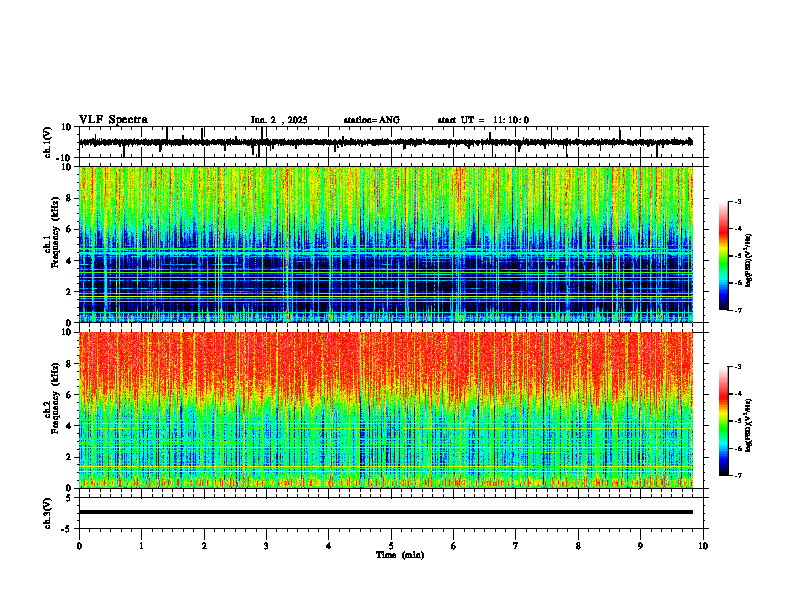Viewport: 792px width, 612px height.
Task: Click inside the ch.2 spectrogram panel
Action: [x=393, y=410]
